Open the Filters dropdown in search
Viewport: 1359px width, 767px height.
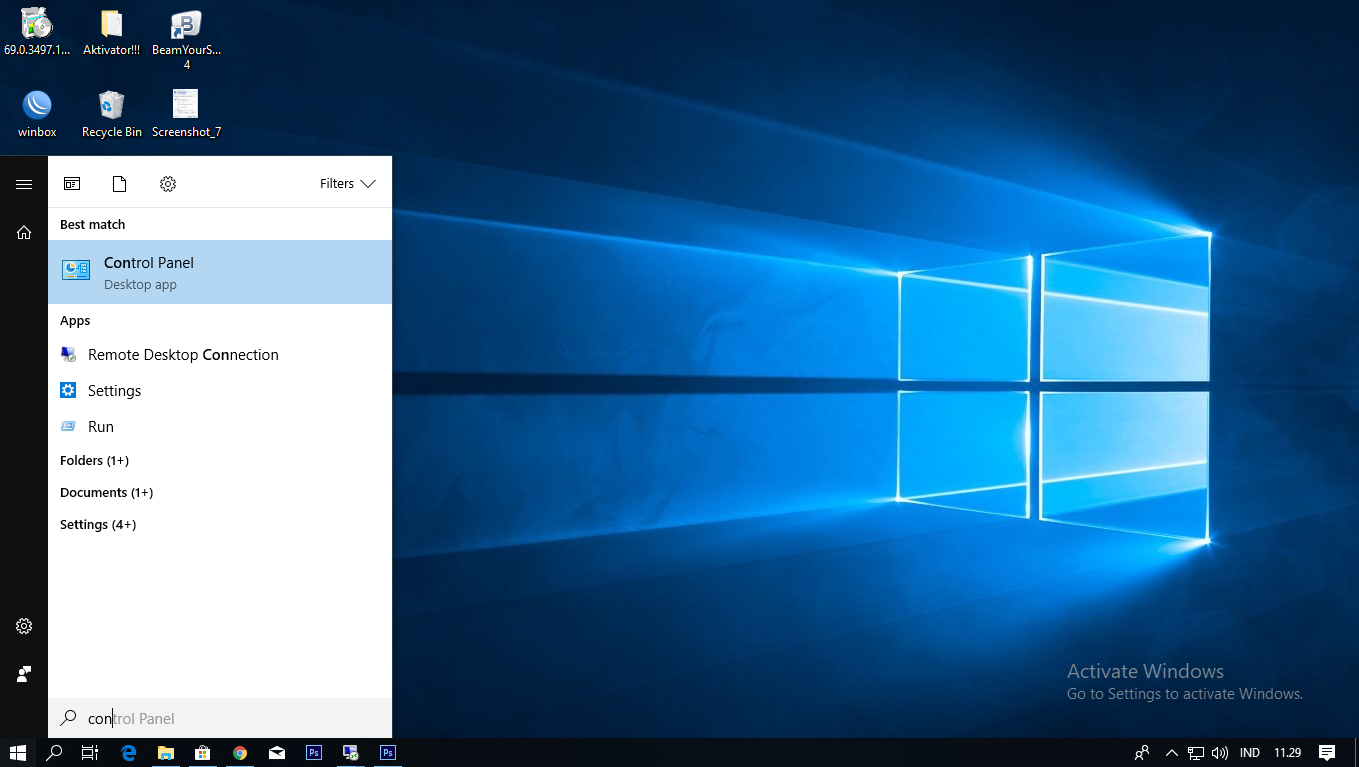[347, 183]
